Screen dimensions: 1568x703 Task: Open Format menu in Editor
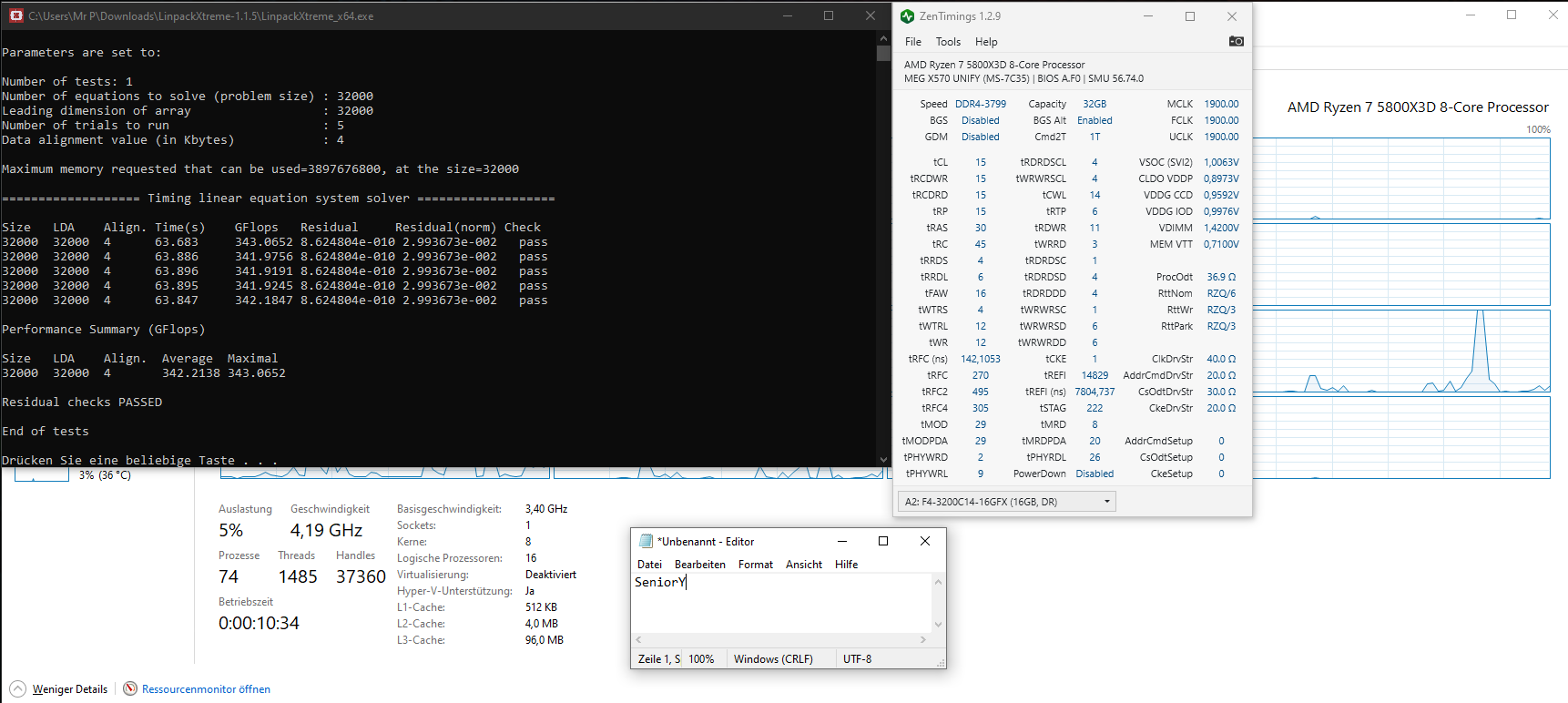(x=755, y=565)
